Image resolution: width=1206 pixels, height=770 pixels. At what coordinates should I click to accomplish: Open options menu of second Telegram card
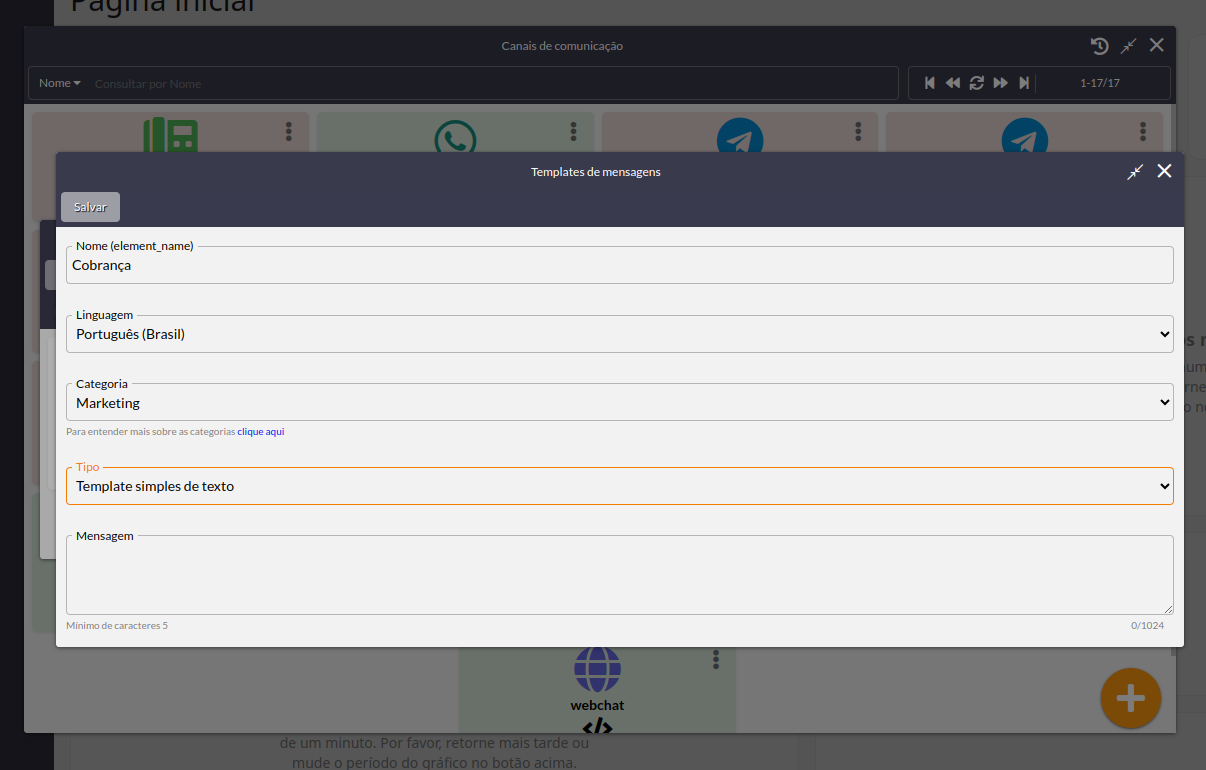(x=1143, y=131)
